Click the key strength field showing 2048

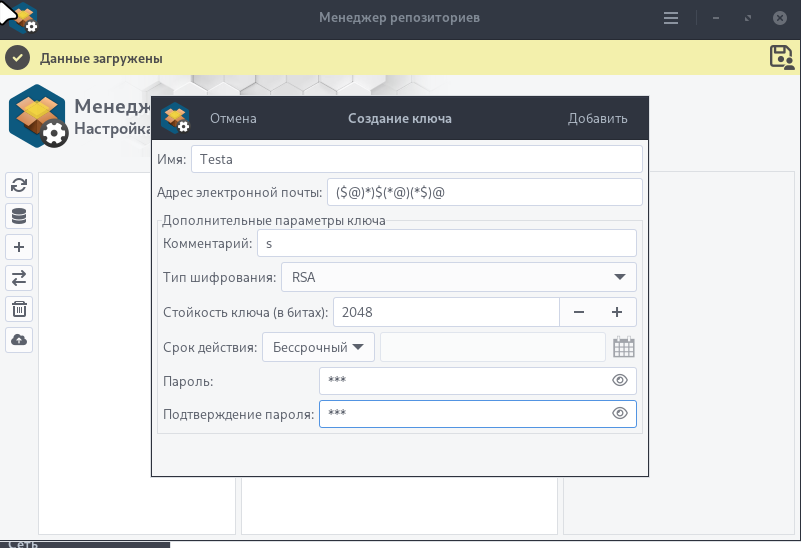(446, 312)
